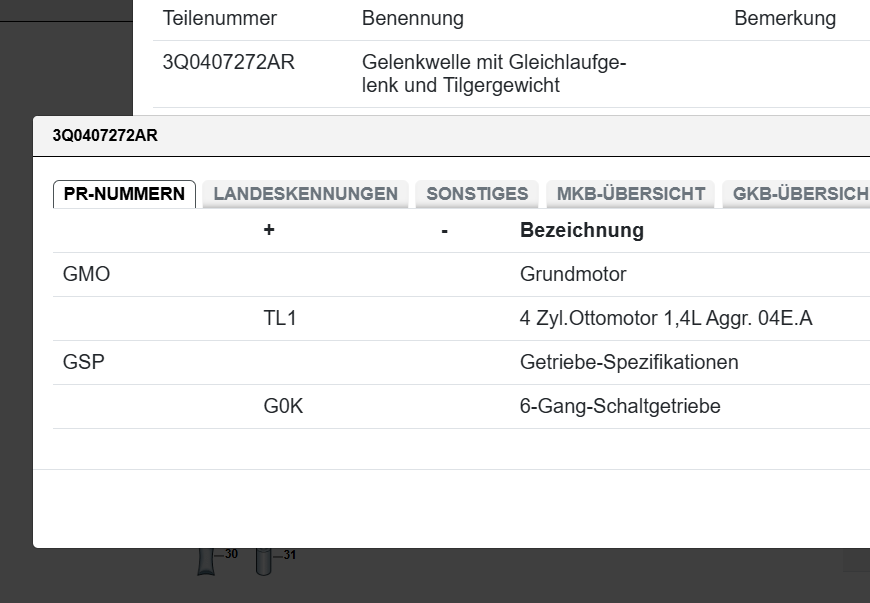The width and height of the screenshot is (870, 603).
Task: Click the part thumbnail labeled 31
Action: pos(263,565)
